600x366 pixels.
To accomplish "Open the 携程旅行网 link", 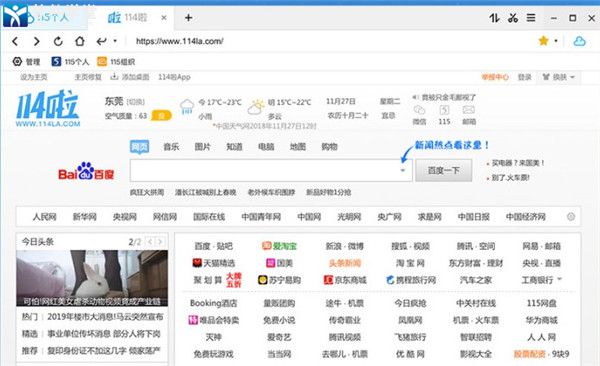I will click(411, 280).
